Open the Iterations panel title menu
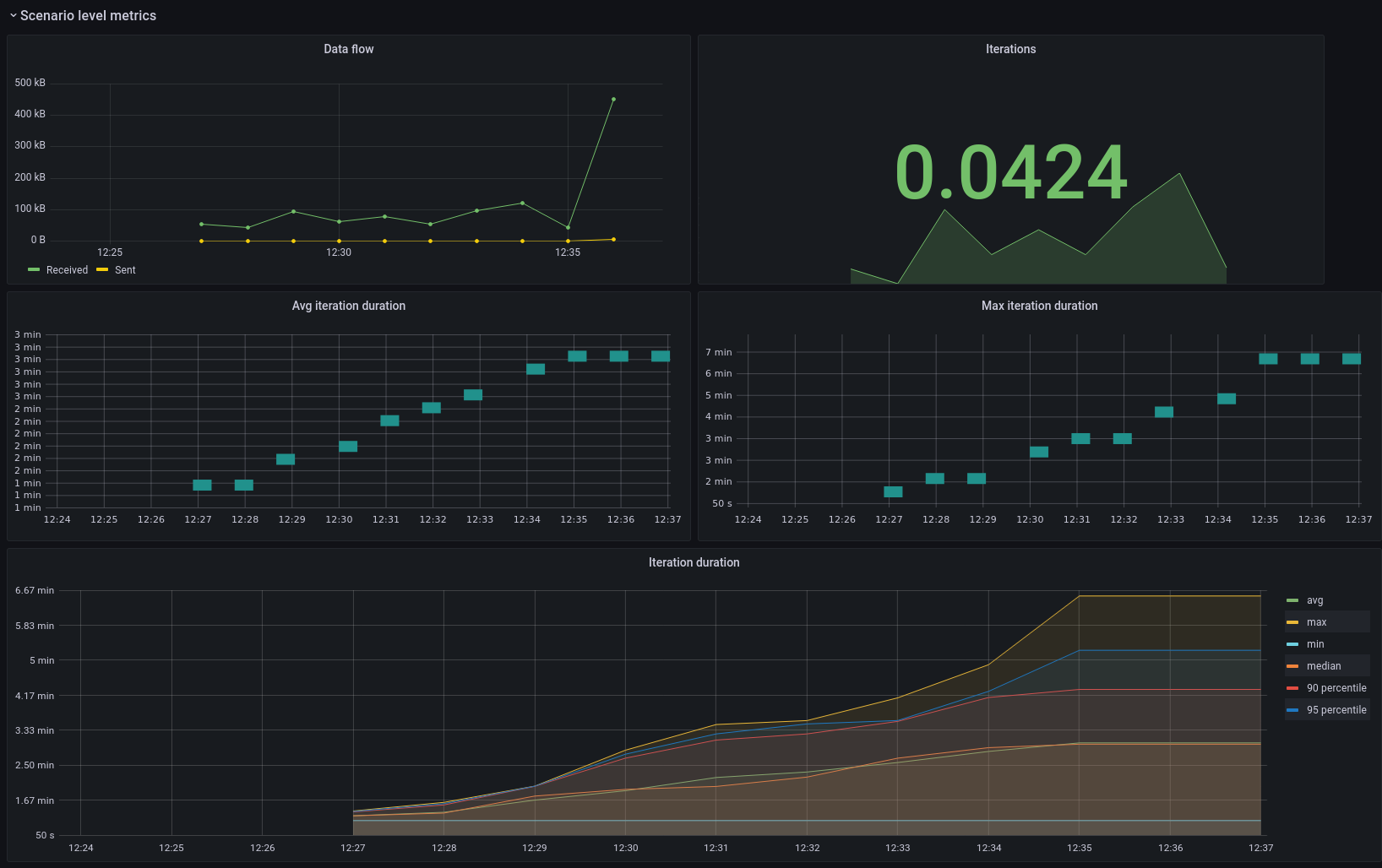This screenshot has height=868, width=1382. [1010, 49]
